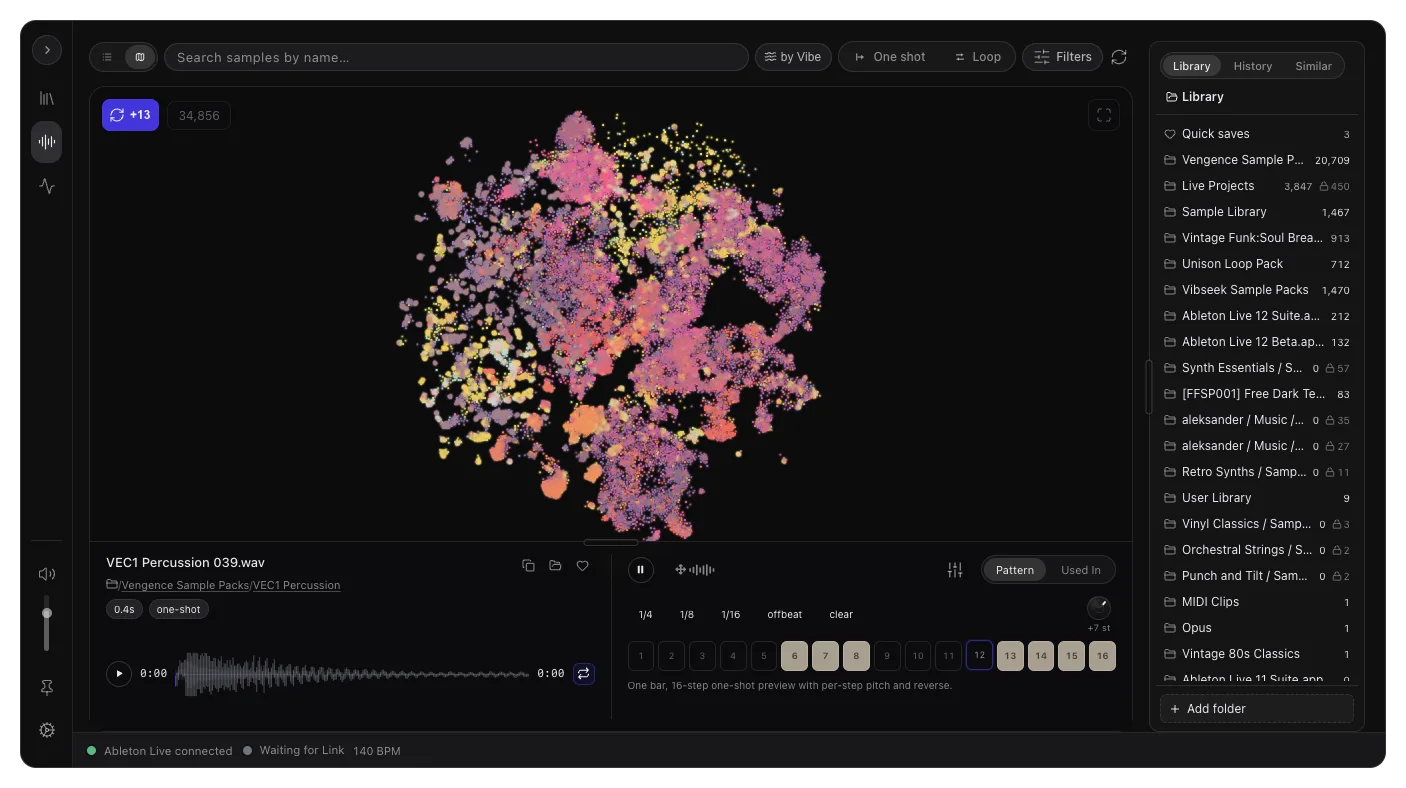Switch to the Used In tab
The width and height of the screenshot is (1406, 788).
[1081, 570]
